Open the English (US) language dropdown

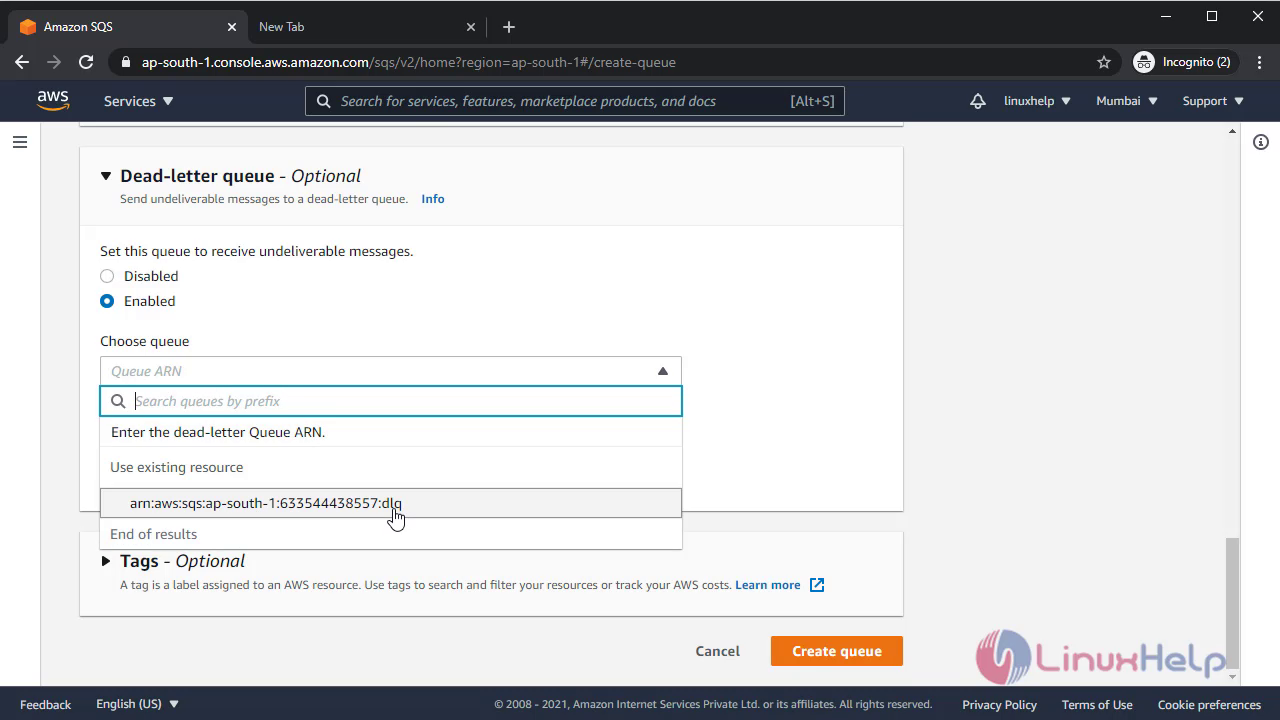pos(138,704)
